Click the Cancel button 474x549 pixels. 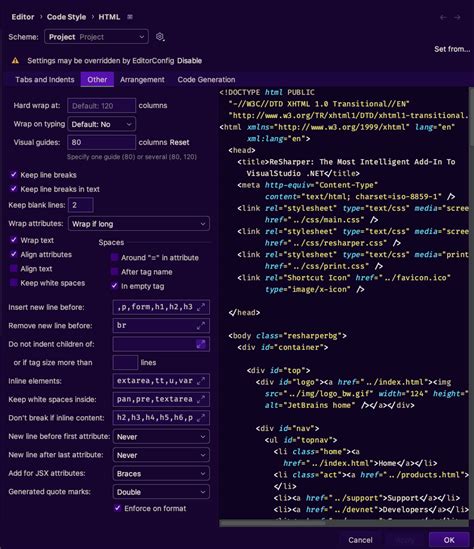360,540
